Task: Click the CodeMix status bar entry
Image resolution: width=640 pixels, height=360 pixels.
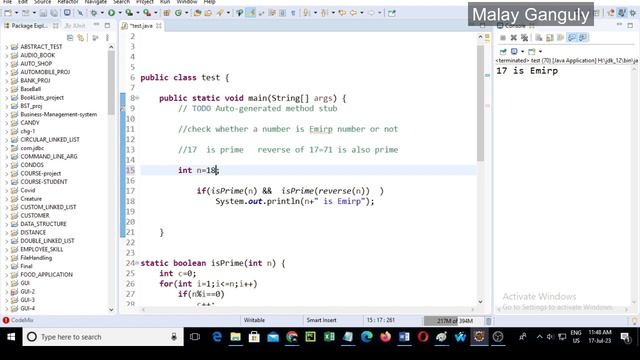Action: pyautogui.click(x=18, y=320)
